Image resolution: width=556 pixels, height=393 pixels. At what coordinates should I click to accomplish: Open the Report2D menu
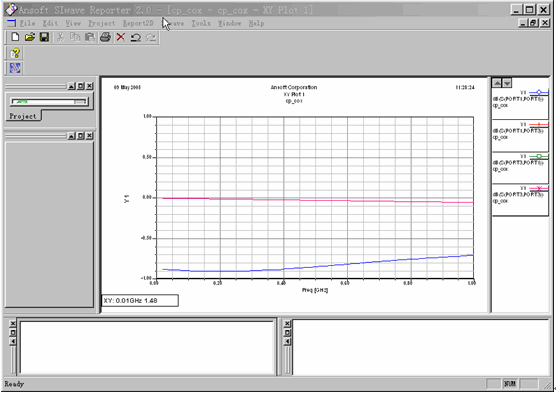click(x=138, y=23)
